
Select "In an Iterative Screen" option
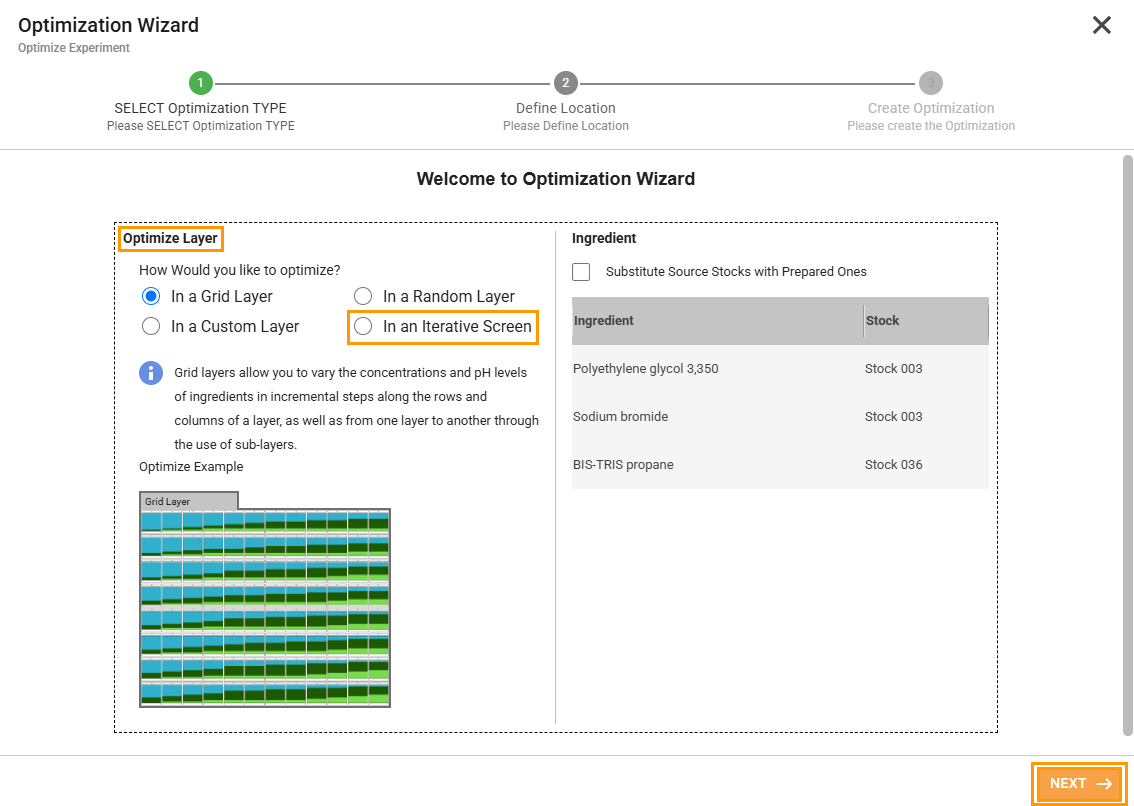(x=362, y=327)
